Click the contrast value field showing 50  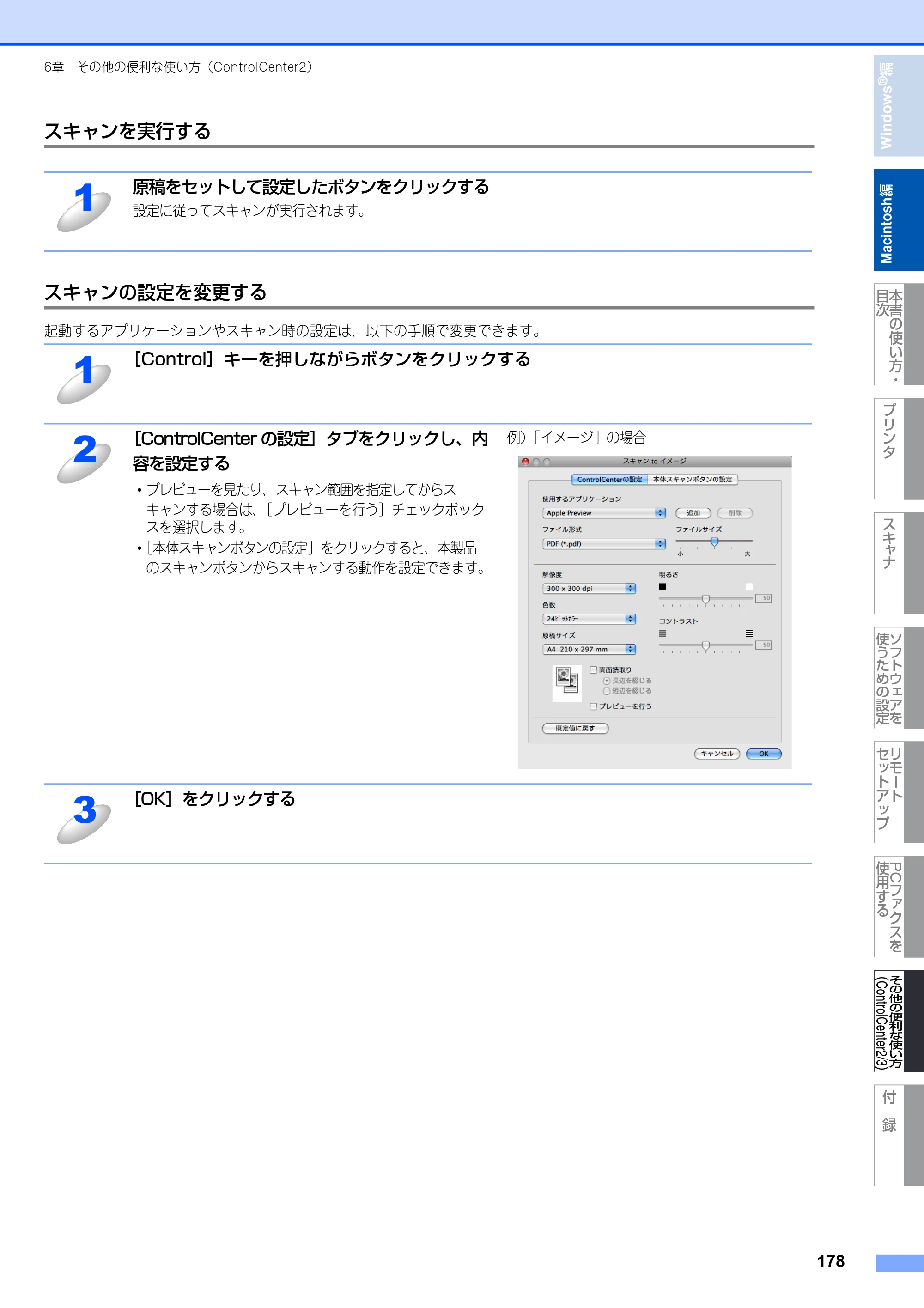tap(763, 645)
